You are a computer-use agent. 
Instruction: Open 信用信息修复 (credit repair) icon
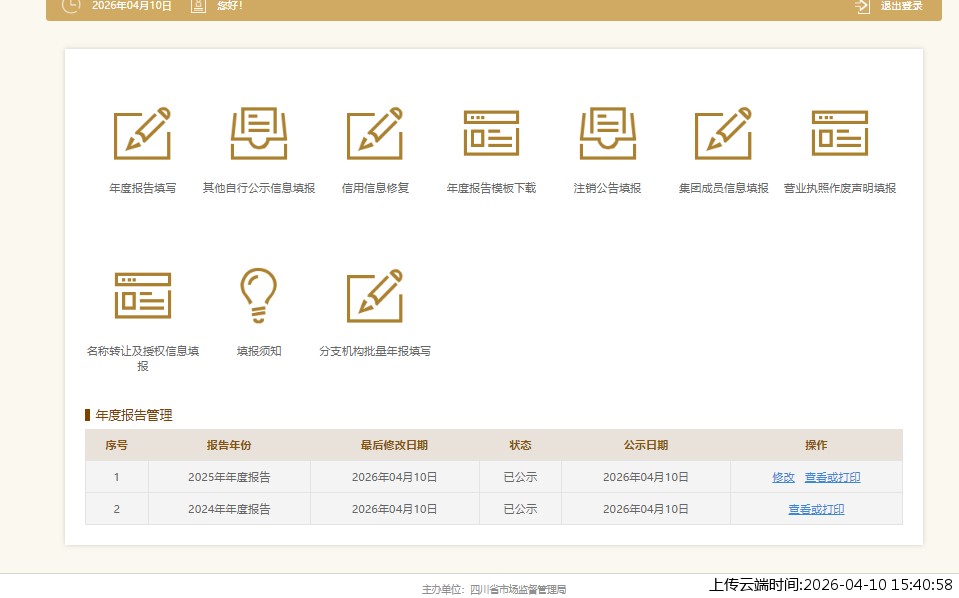pyautogui.click(x=374, y=132)
